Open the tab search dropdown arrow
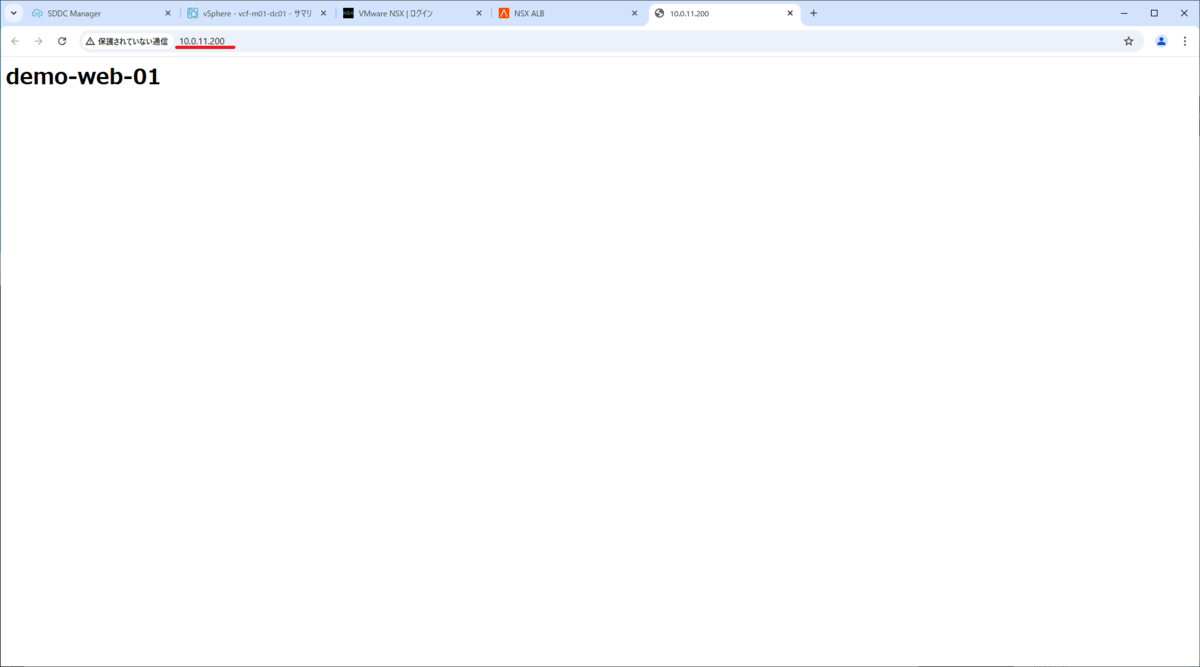The width and height of the screenshot is (1200, 667). tap(13, 13)
